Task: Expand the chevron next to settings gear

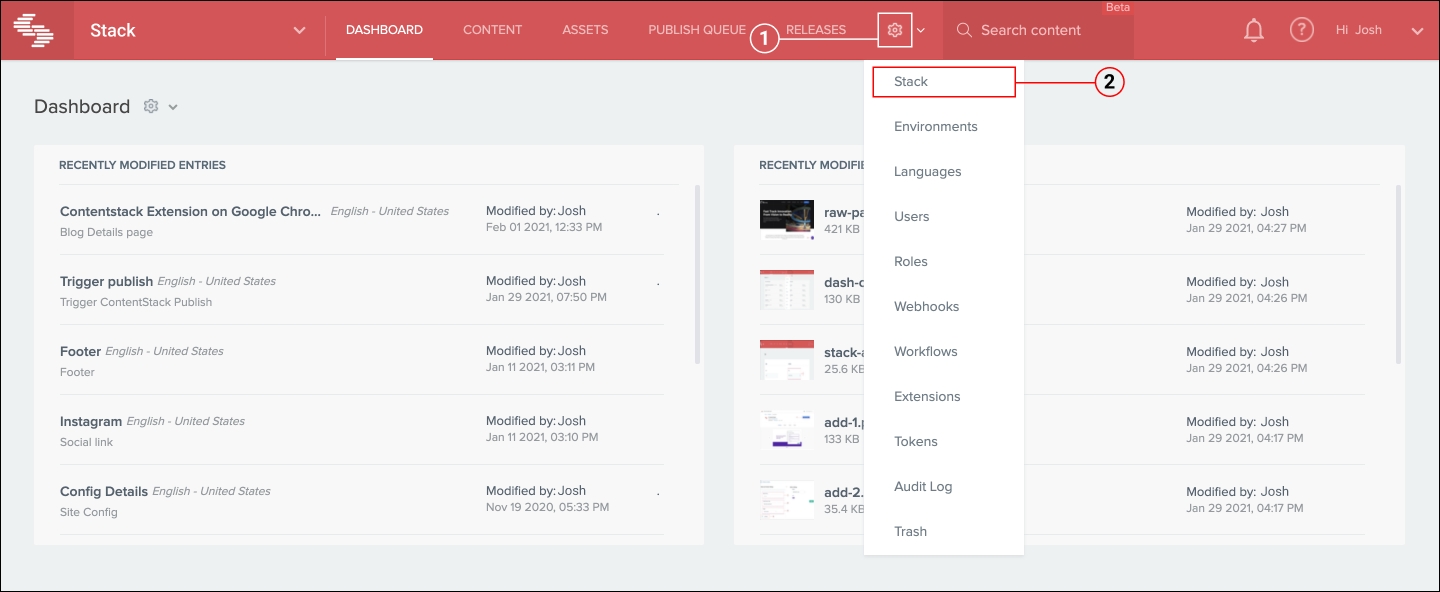Action: (921, 30)
